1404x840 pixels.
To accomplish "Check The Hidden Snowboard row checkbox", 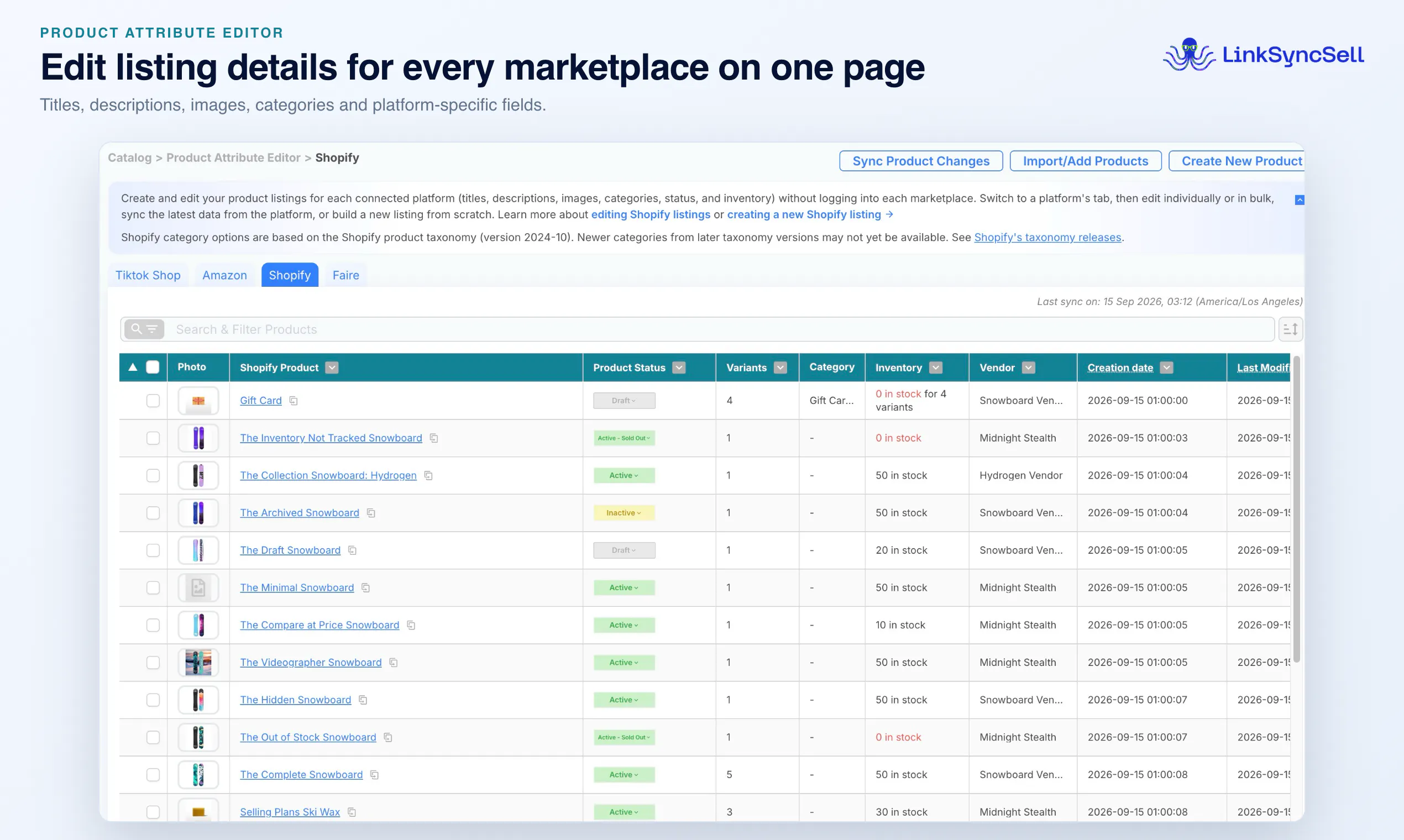I will tap(153, 700).
